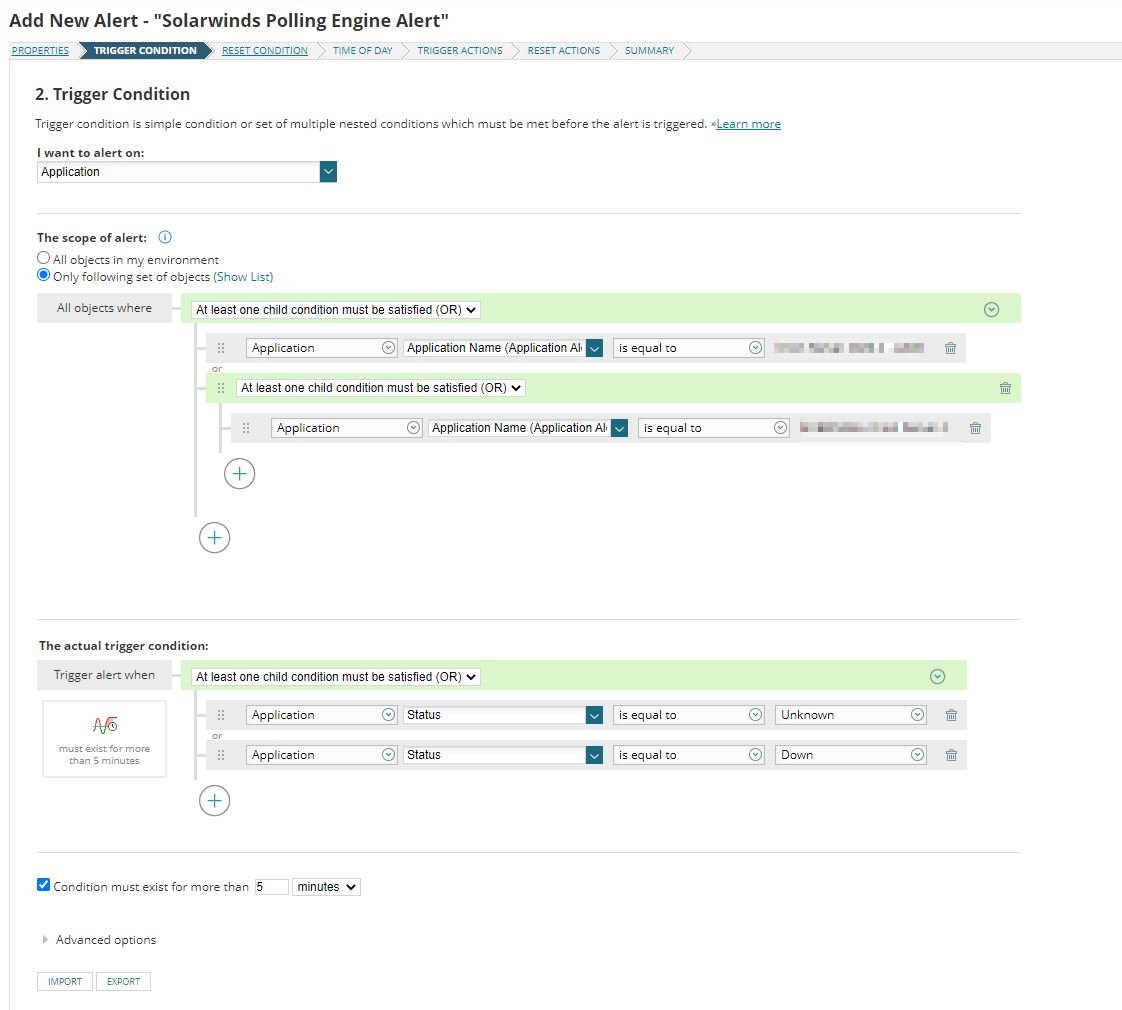Go to the Reset Condition step

click(265, 51)
